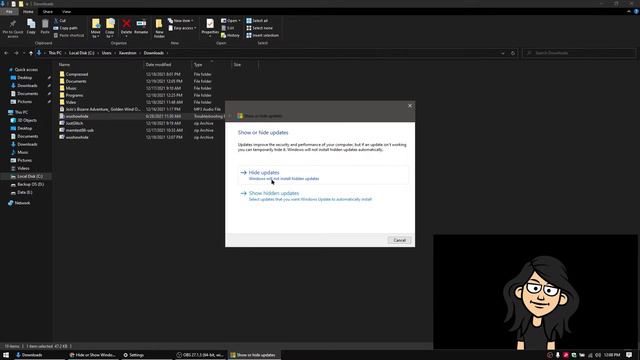Select Show hidden updates in the dialog
Viewport: 640px width, 360px height.
323,196
